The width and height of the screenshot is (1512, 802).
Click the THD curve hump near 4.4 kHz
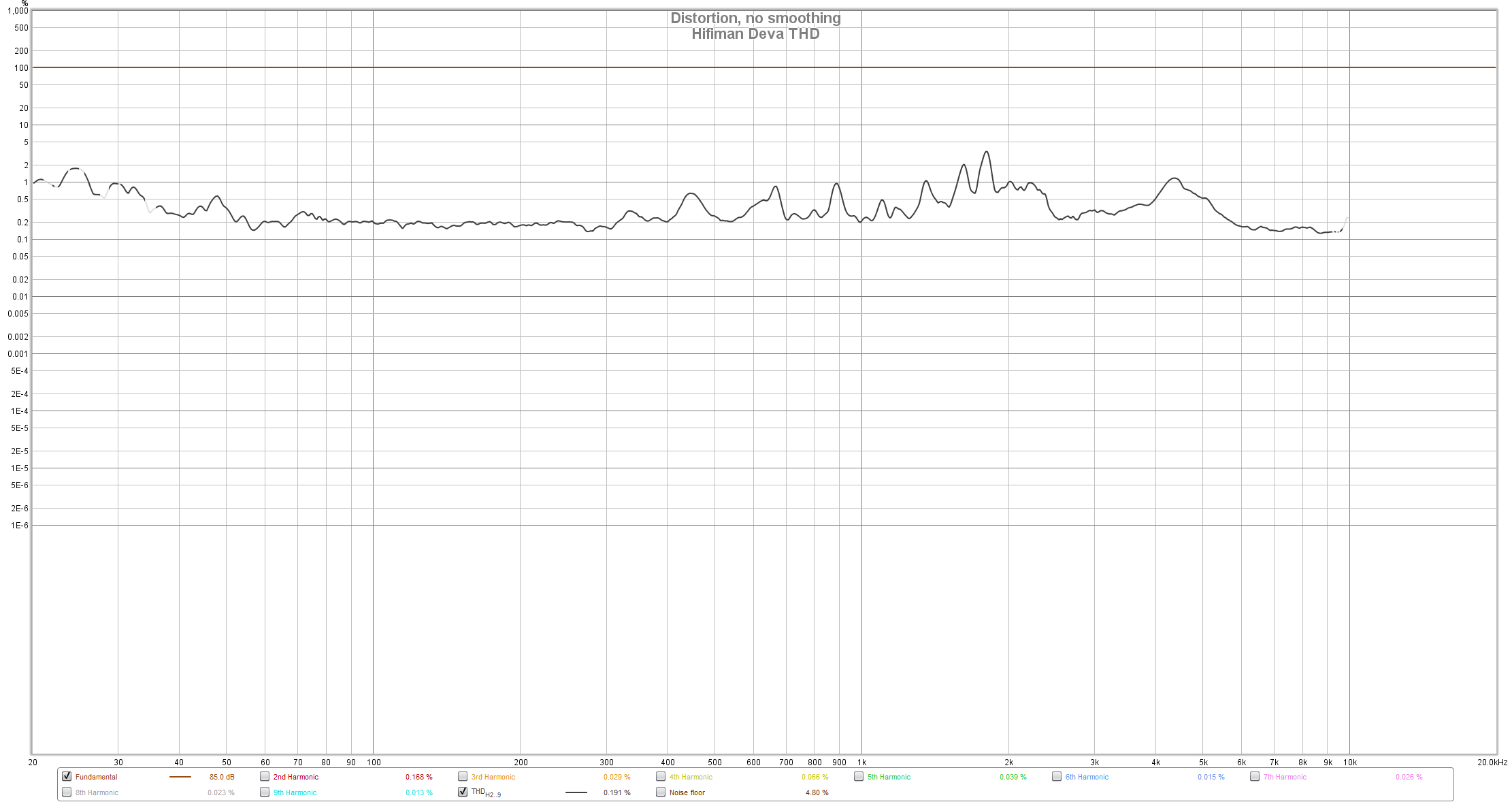pos(1174,178)
